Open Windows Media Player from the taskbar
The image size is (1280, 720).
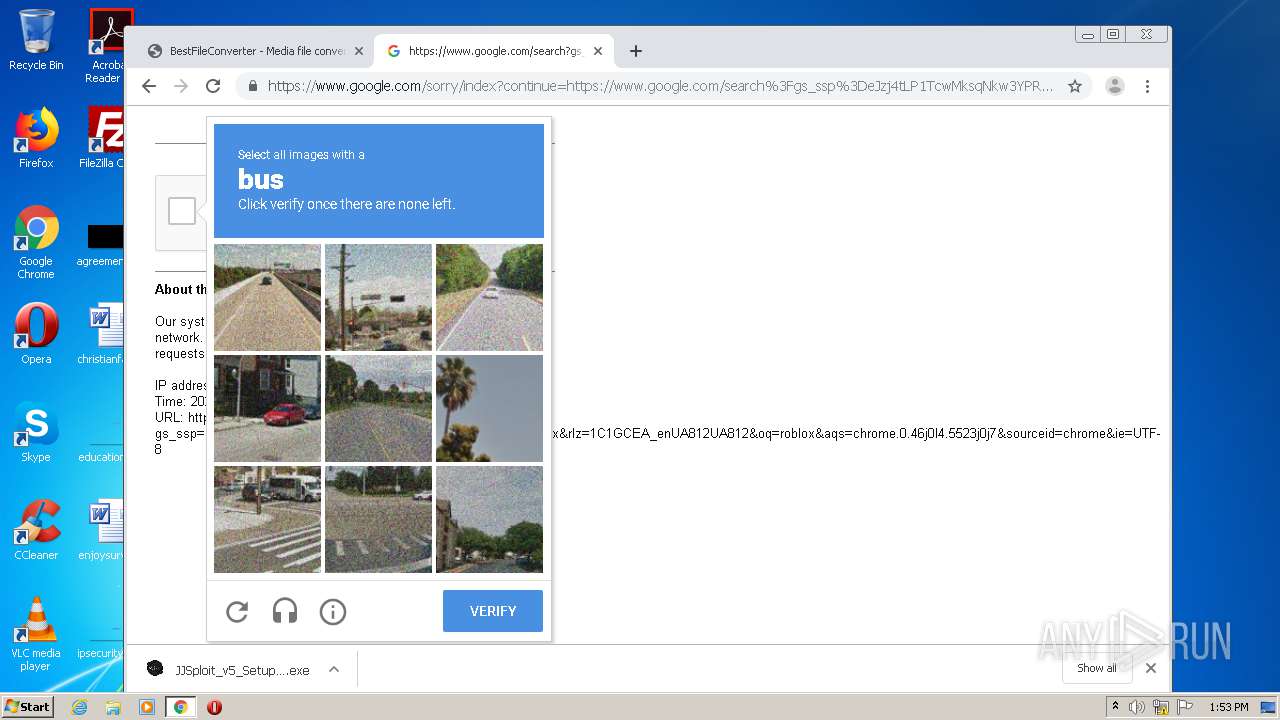tap(147, 707)
